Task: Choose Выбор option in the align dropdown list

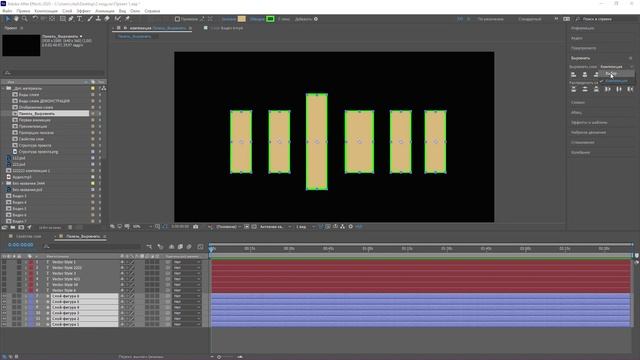Action: (617, 73)
